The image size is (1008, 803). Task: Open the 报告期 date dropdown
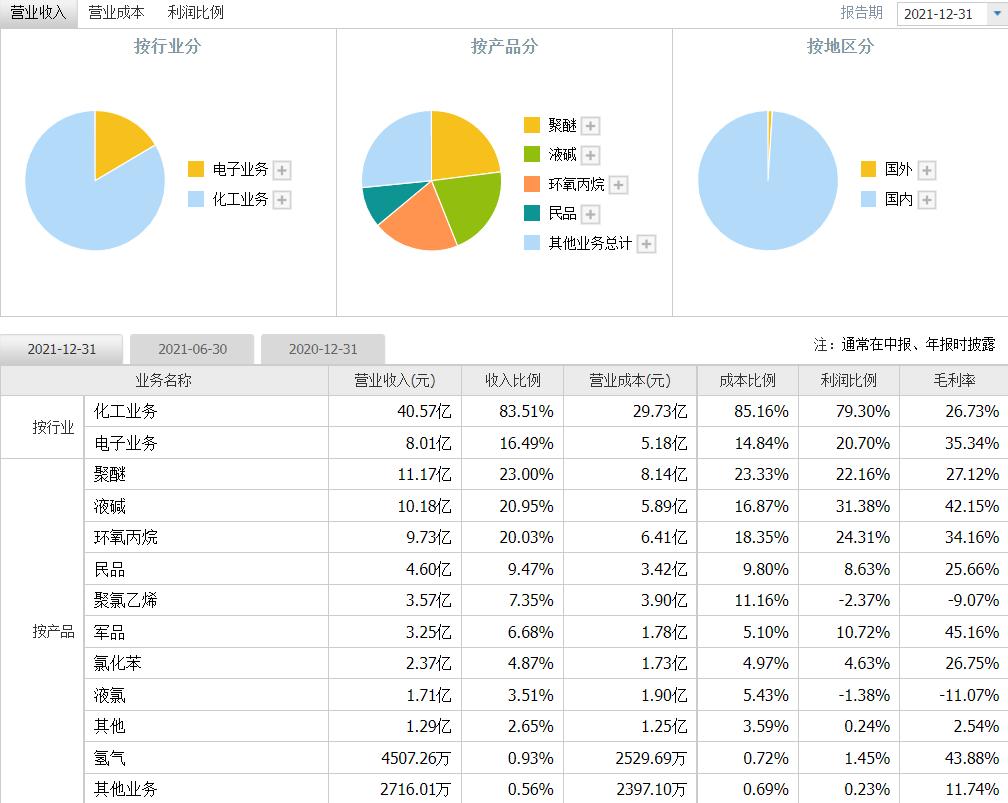[x=951, y=14]
